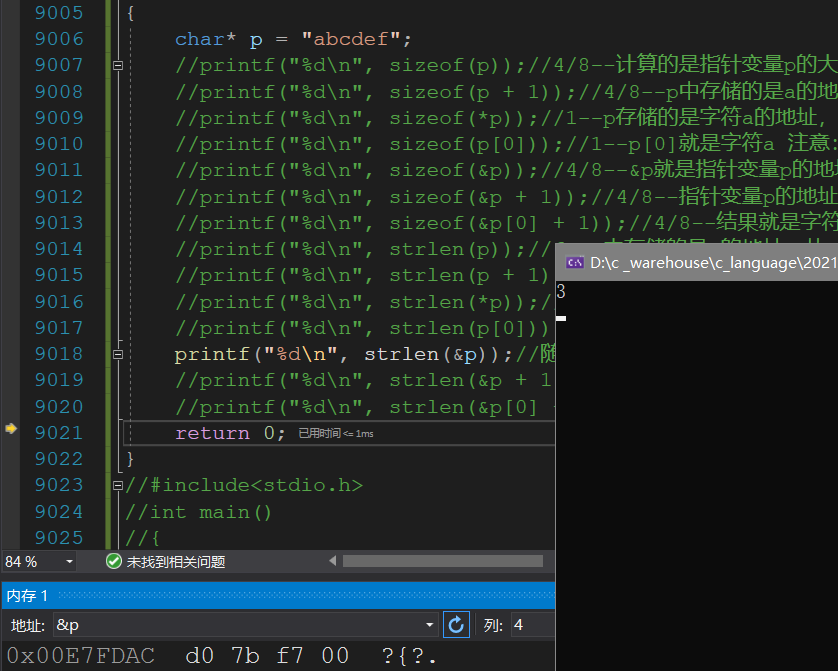Collapse the commented block at line 9023
Screen dimensions: 838x671
click(x=118, y=486)
